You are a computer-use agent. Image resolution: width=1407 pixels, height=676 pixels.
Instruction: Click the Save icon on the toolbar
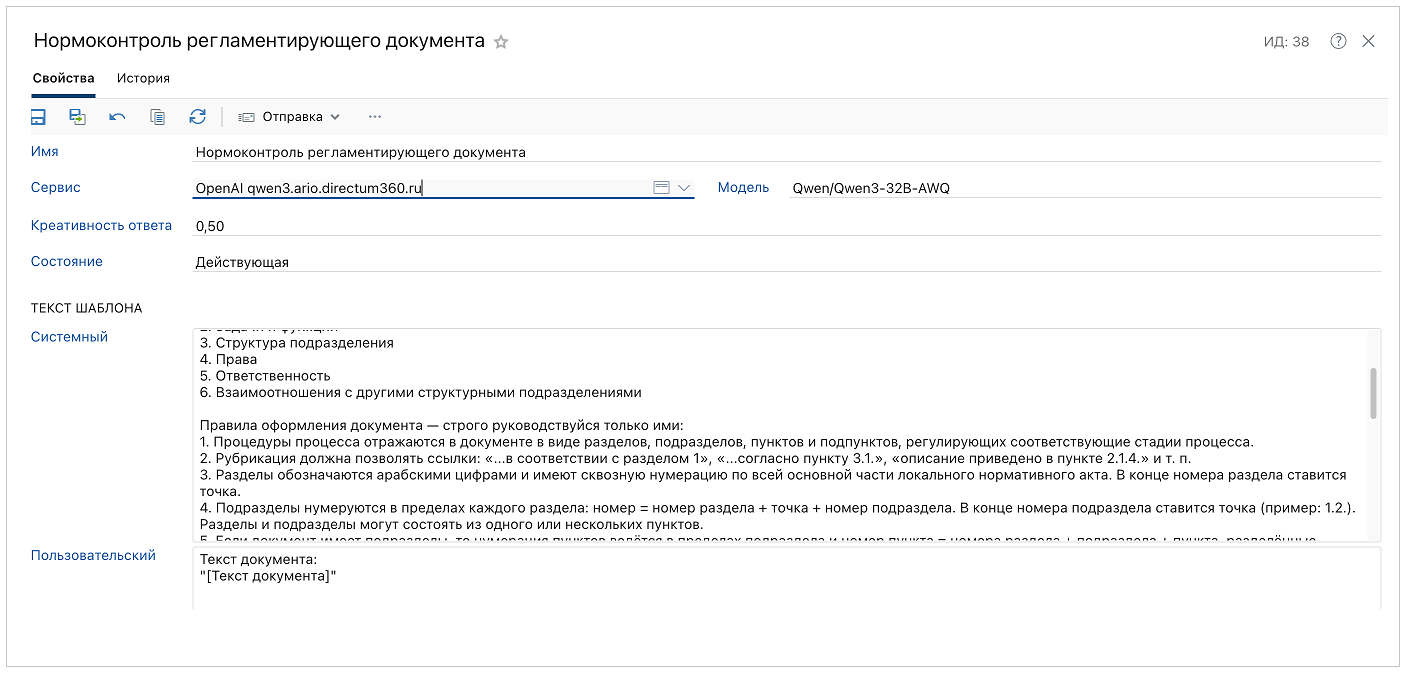click(38, 117)
